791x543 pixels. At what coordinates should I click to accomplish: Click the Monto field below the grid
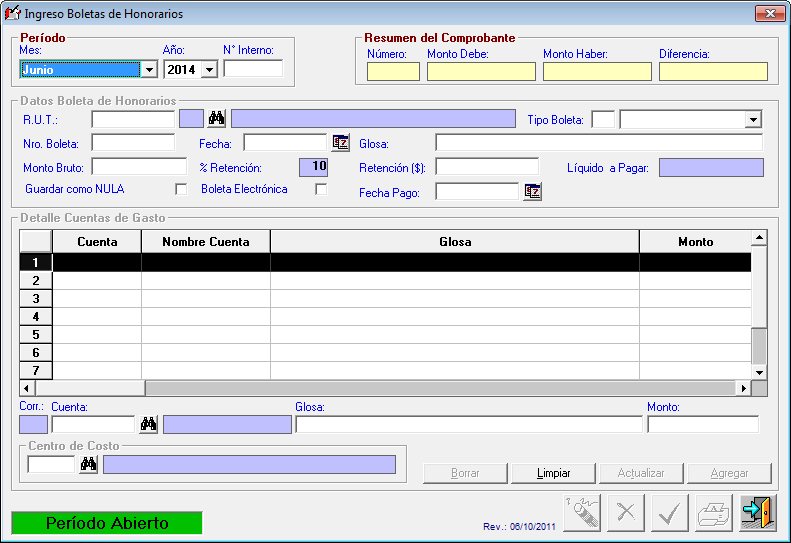[x=703, y=424]
